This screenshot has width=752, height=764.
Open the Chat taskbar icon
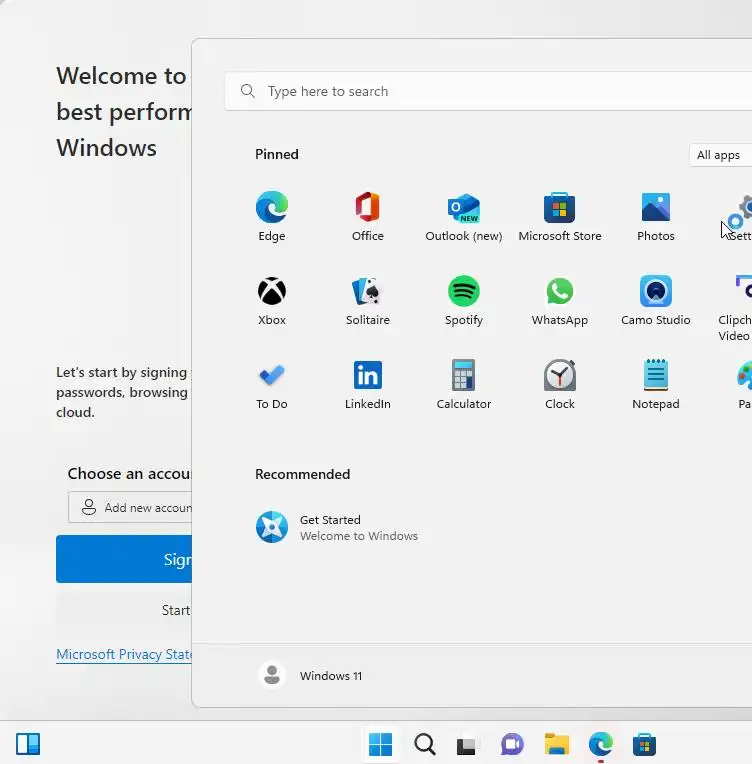click(x=512, y=744)
